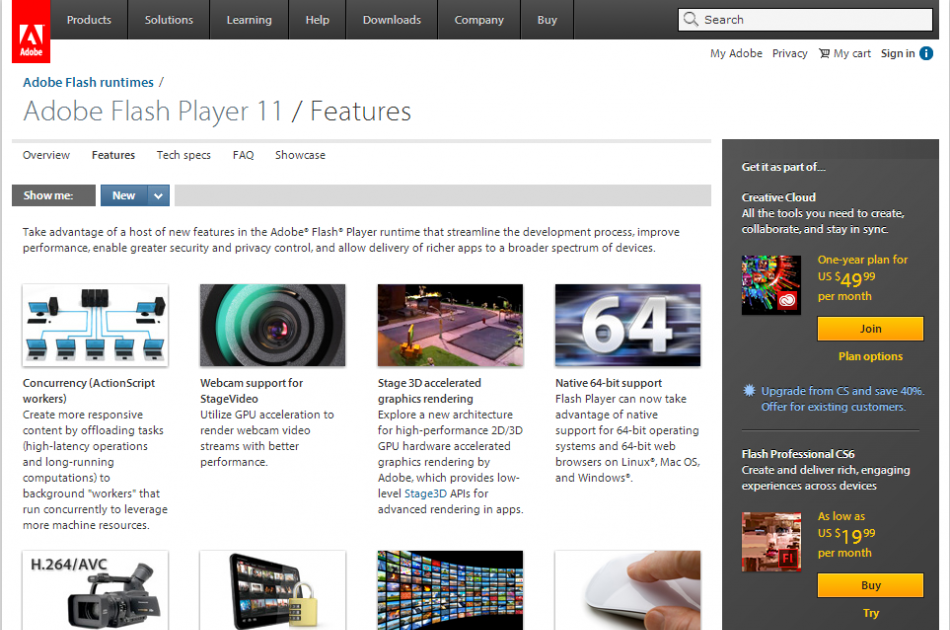
Task: Focus the Search input field
Action: pos(805,19)
